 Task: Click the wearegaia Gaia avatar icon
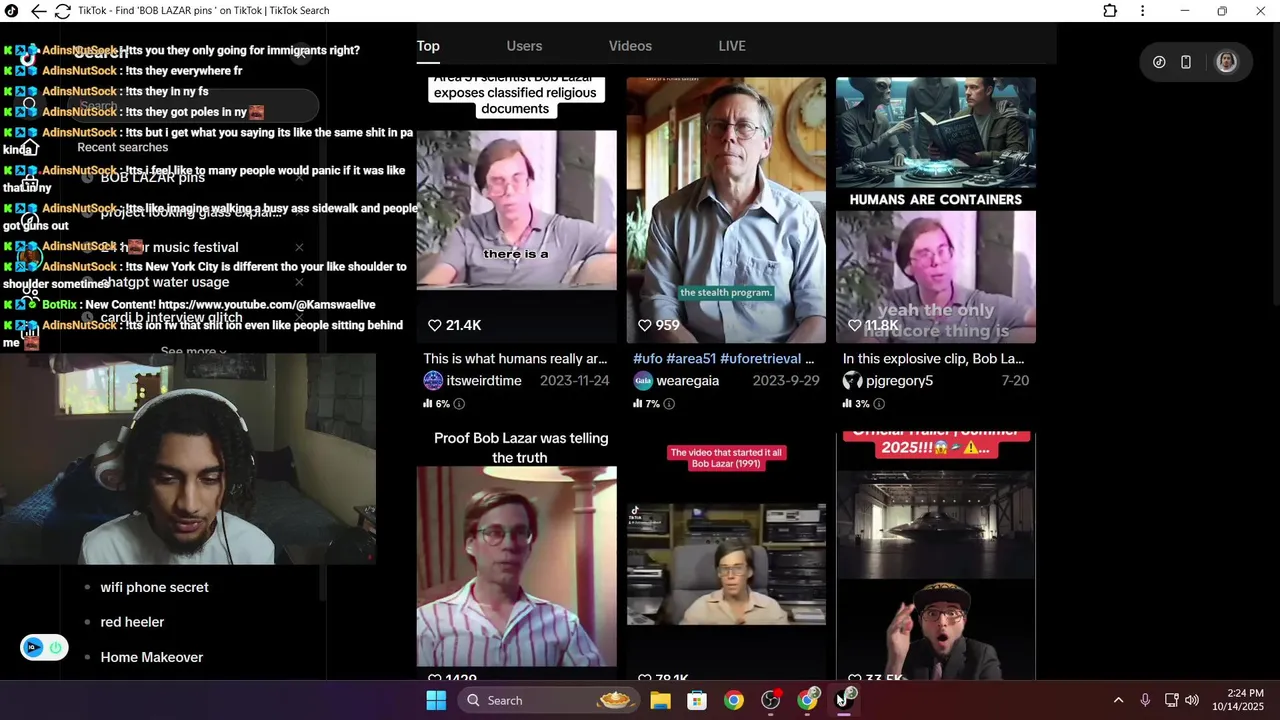pos(643,380)
